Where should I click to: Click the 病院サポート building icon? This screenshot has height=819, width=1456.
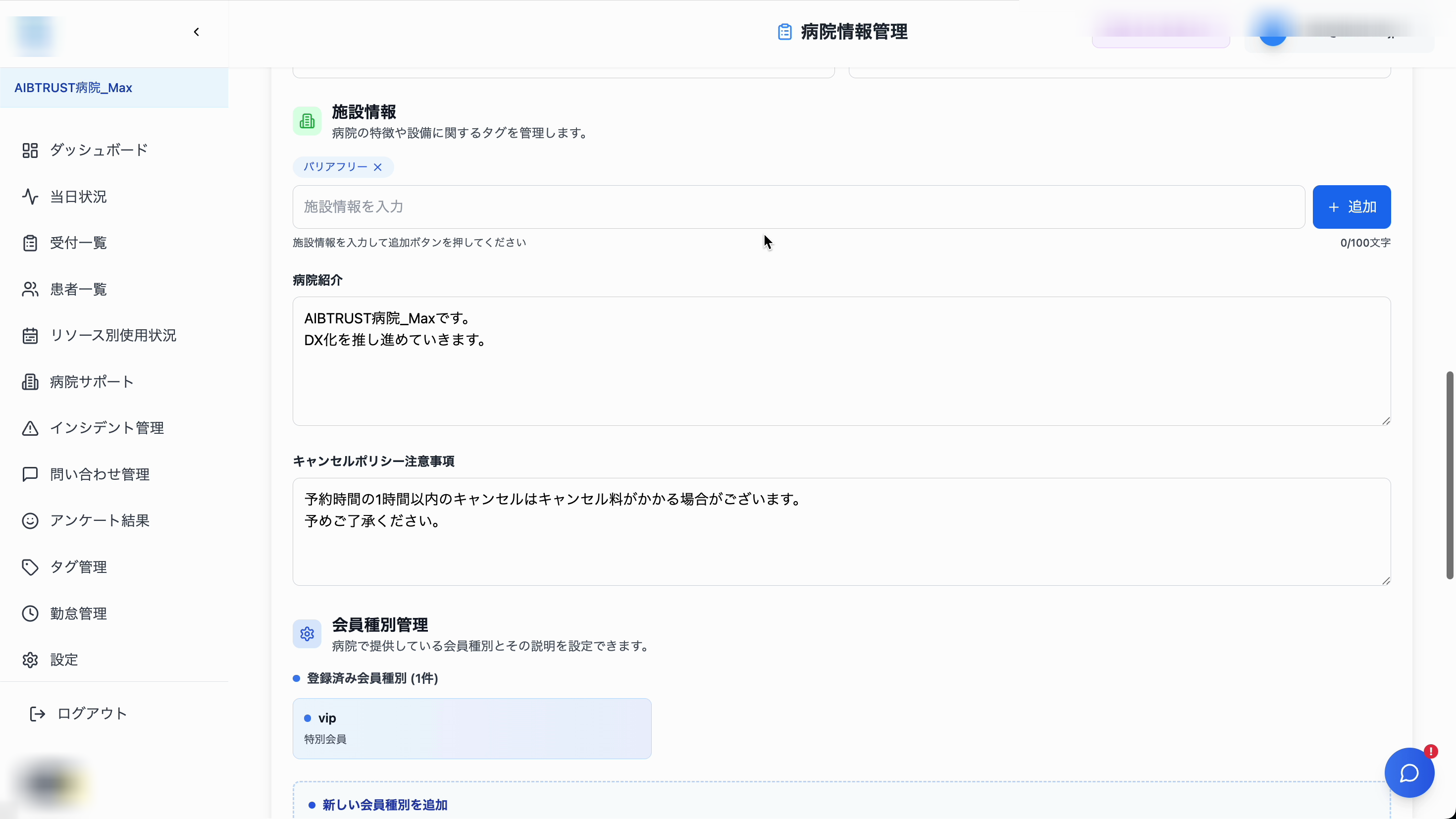pyautogui.click(x=30, y=381)
